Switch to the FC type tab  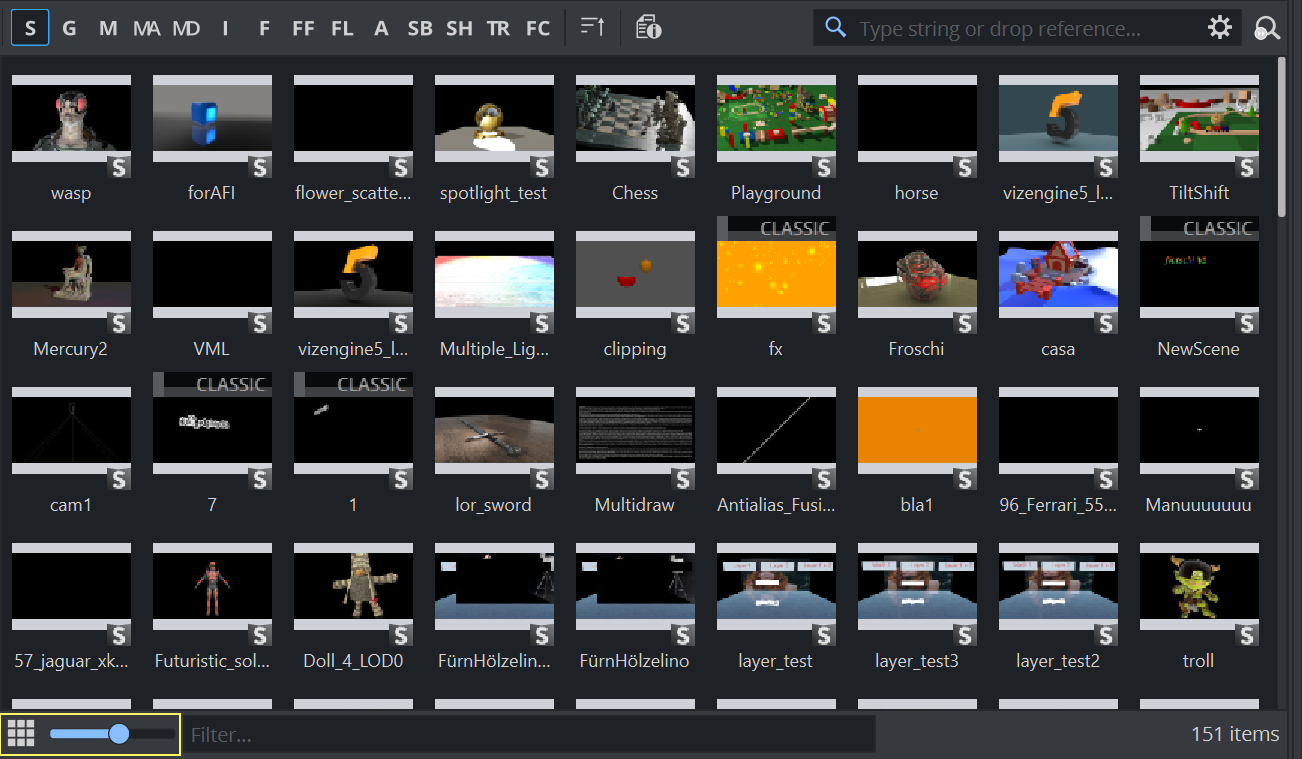(538, 28)
